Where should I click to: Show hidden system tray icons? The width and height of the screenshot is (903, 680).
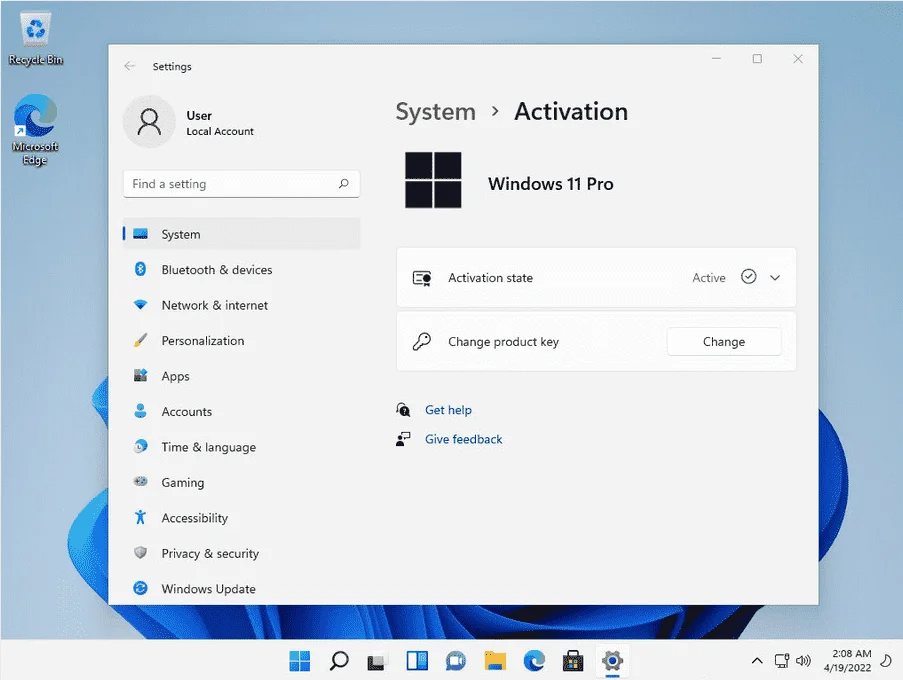(757, 660)
